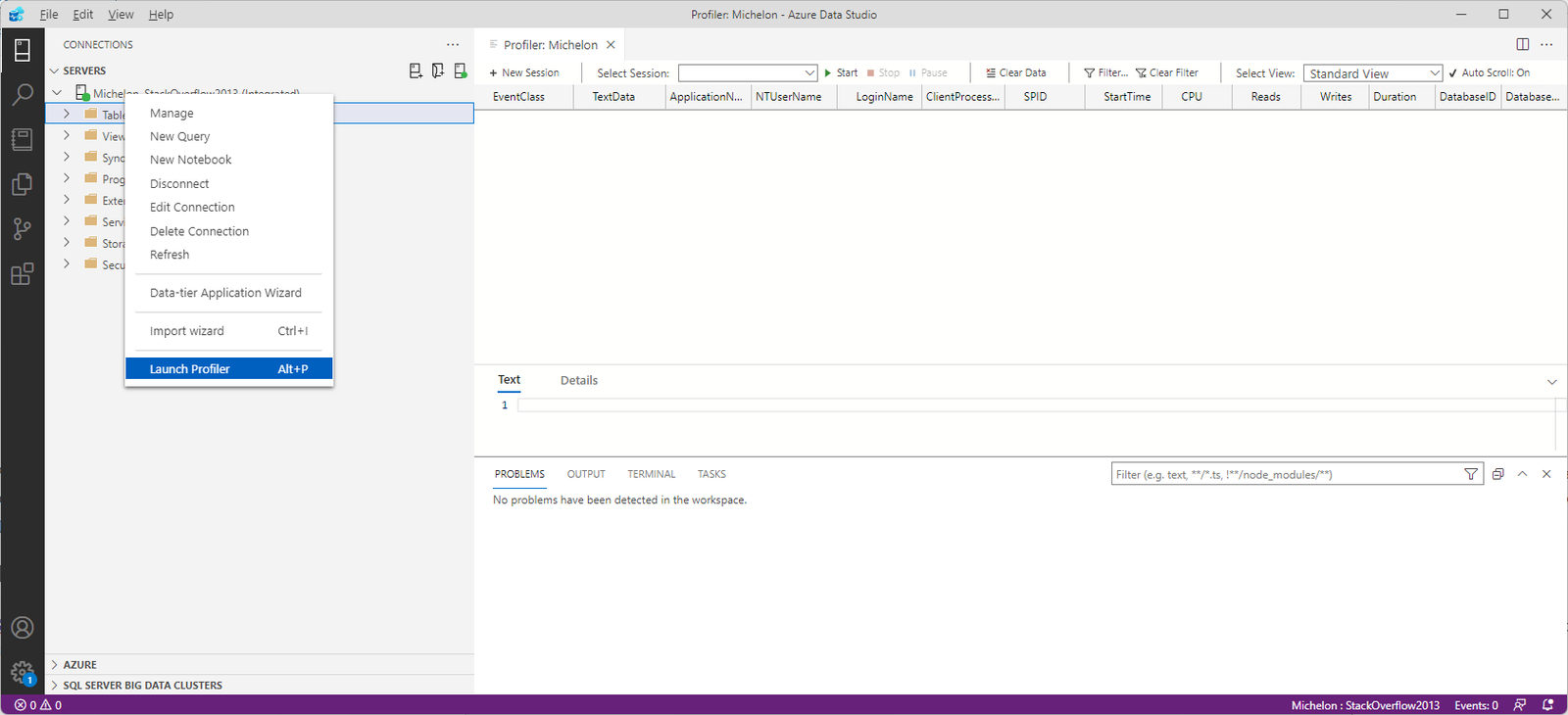The height and width of the screenshot is (715, 1568).
Task: Open the Edit menu
Action: 83,15
